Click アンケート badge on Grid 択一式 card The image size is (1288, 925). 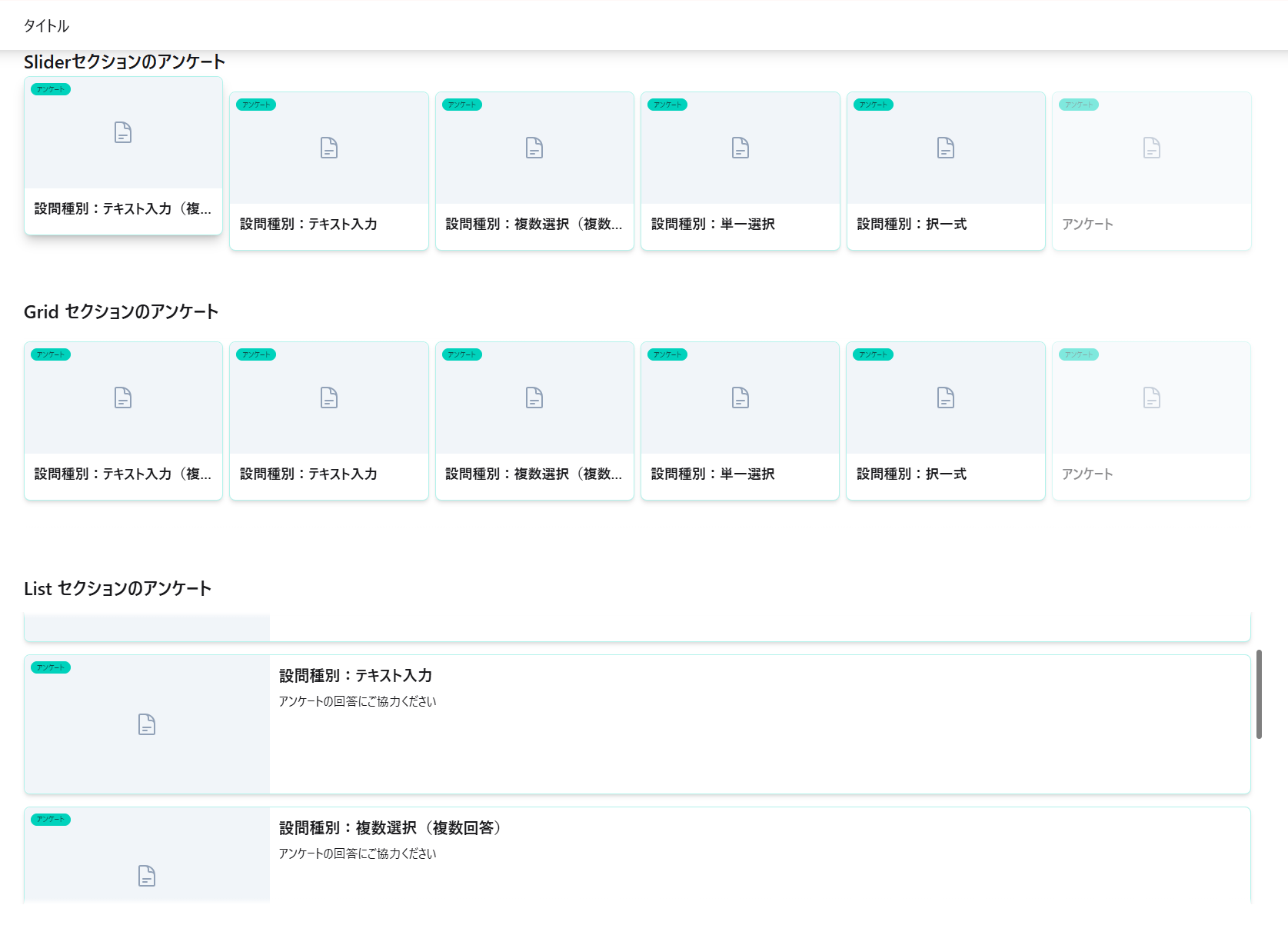coord(874,354)
